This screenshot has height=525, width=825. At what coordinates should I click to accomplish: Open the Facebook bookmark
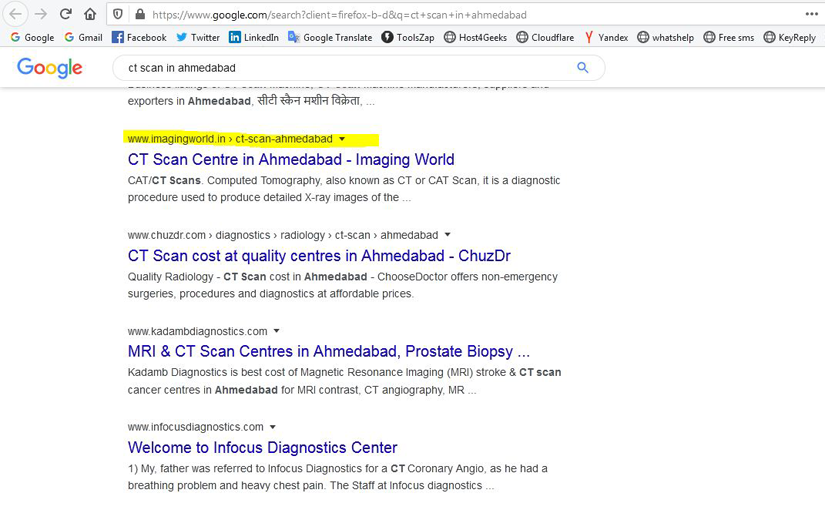139,37
